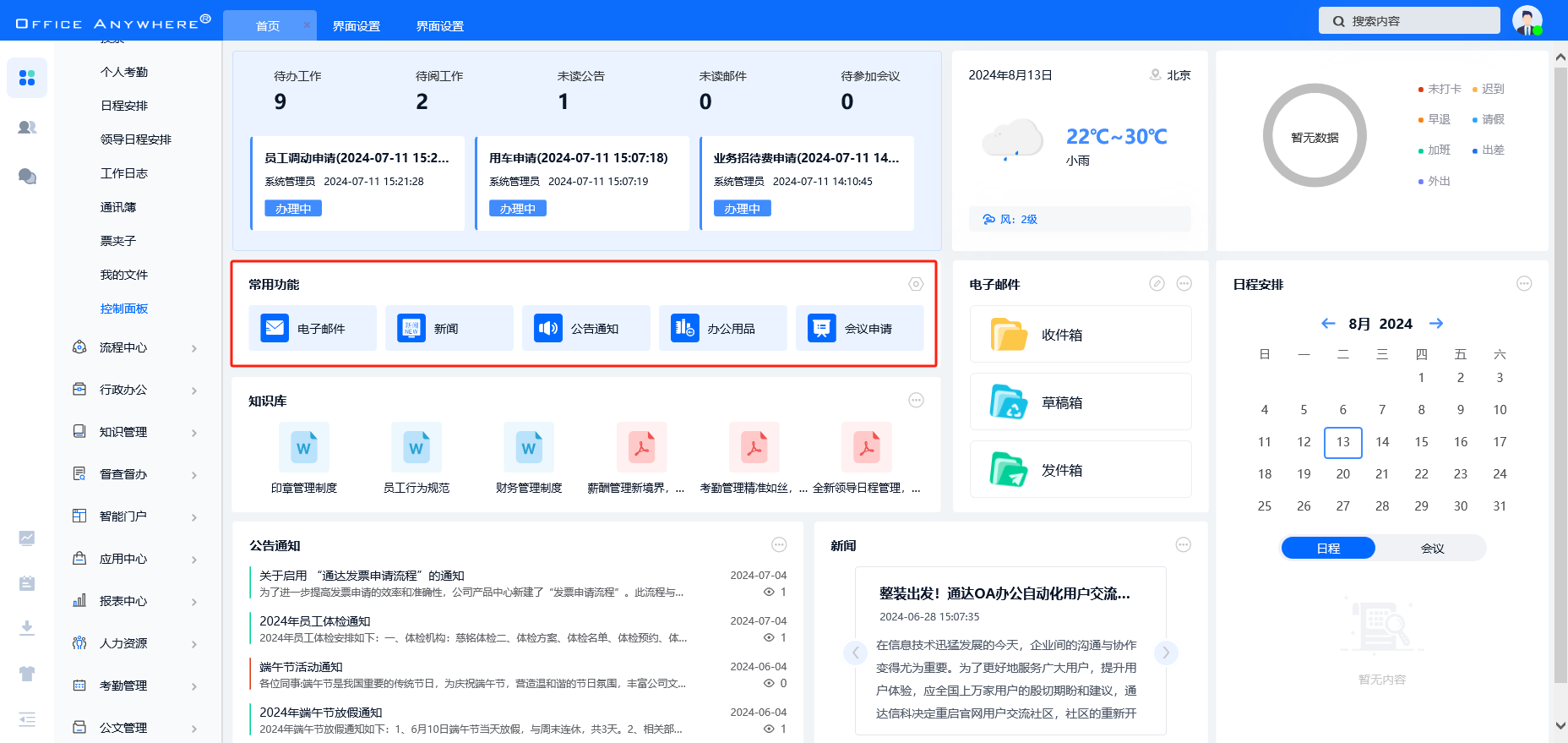1568x743 pixels.
Task: Open the 电子邮件 shortcut icon
Action: click(275, 328)
